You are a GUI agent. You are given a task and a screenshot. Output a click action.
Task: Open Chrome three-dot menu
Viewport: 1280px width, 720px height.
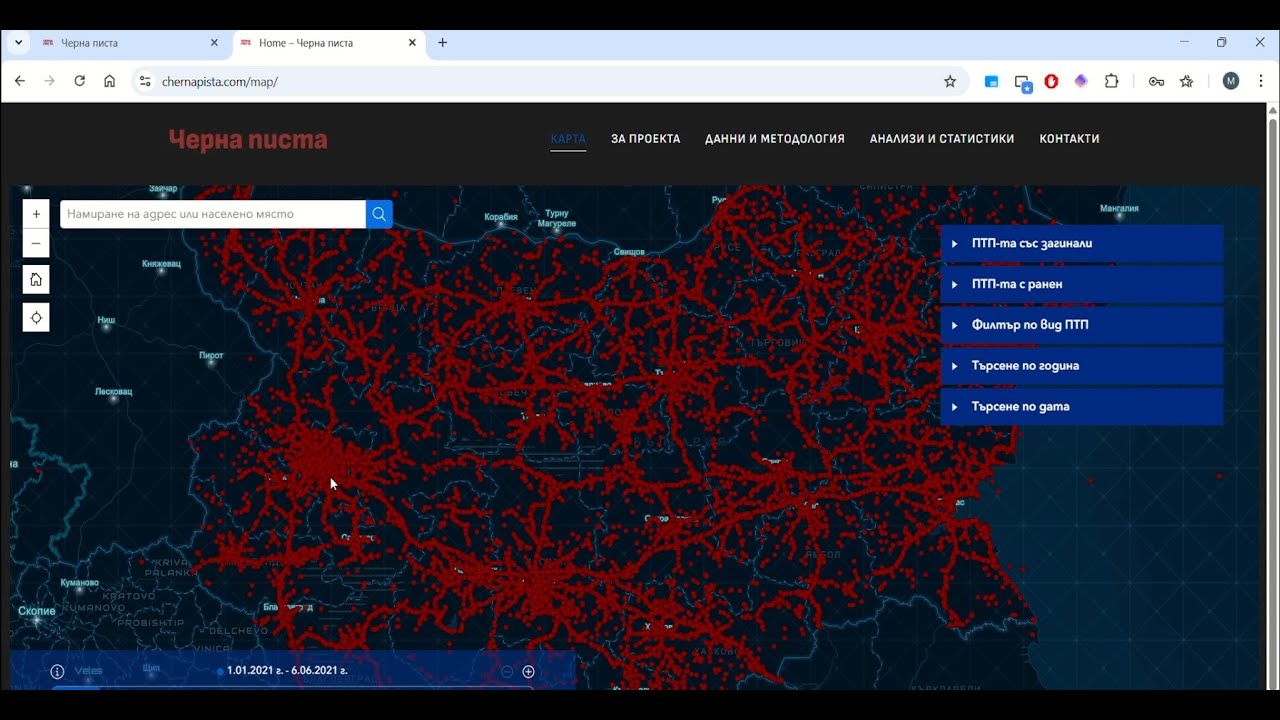coord(1260,82)
